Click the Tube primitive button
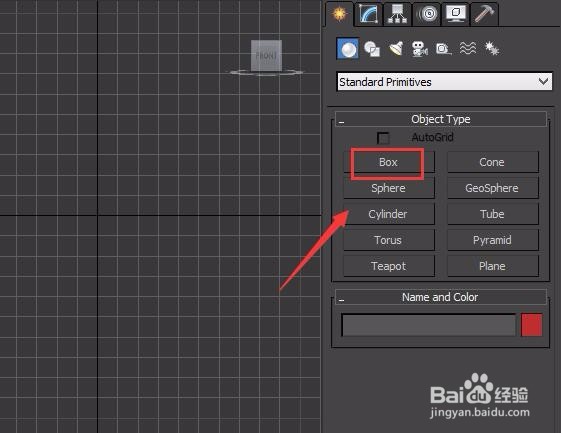Image resolution: width=561 pixels, height=433 pixels. pyautogui.click(x=493, y=214)
